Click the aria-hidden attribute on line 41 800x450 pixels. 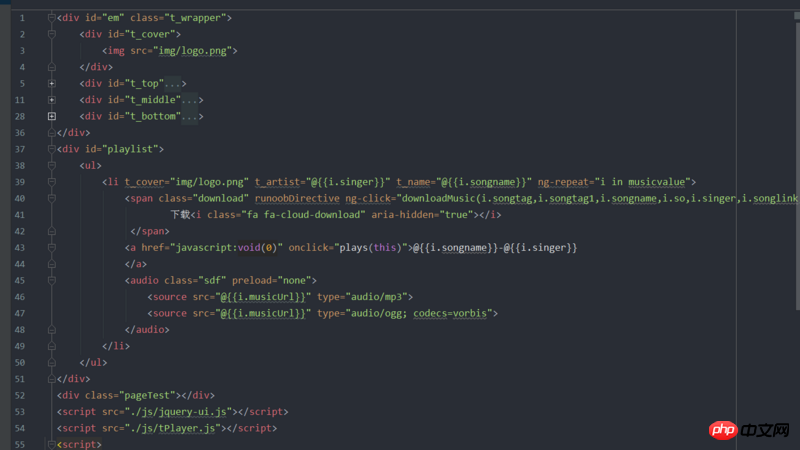point(402,215)
